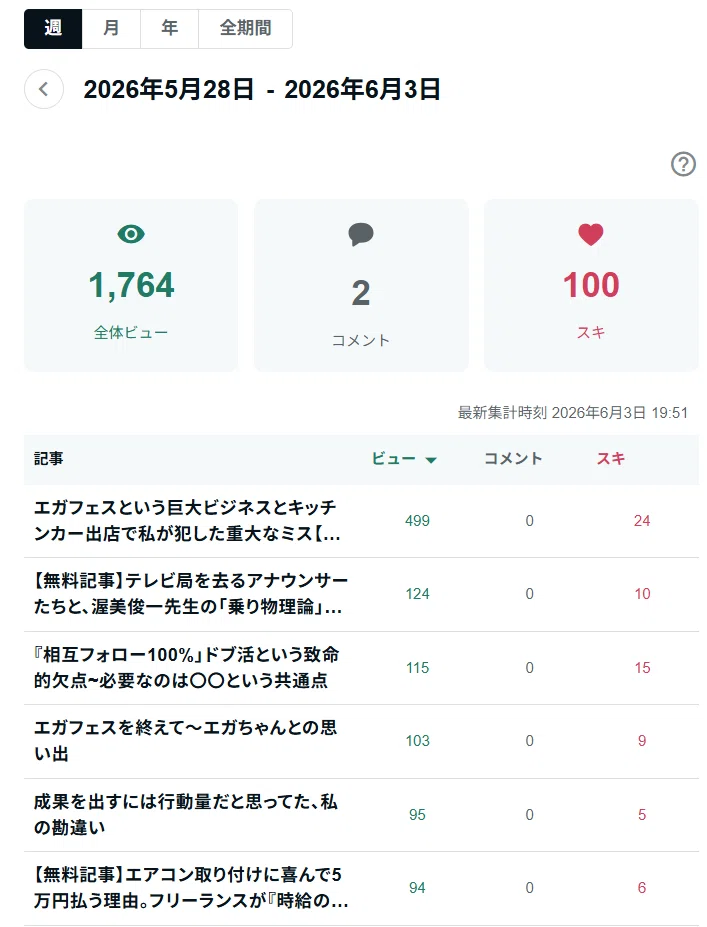Click comment count 0 in テレビ局 row
This screenshot has width=707, height=927.
530,594
